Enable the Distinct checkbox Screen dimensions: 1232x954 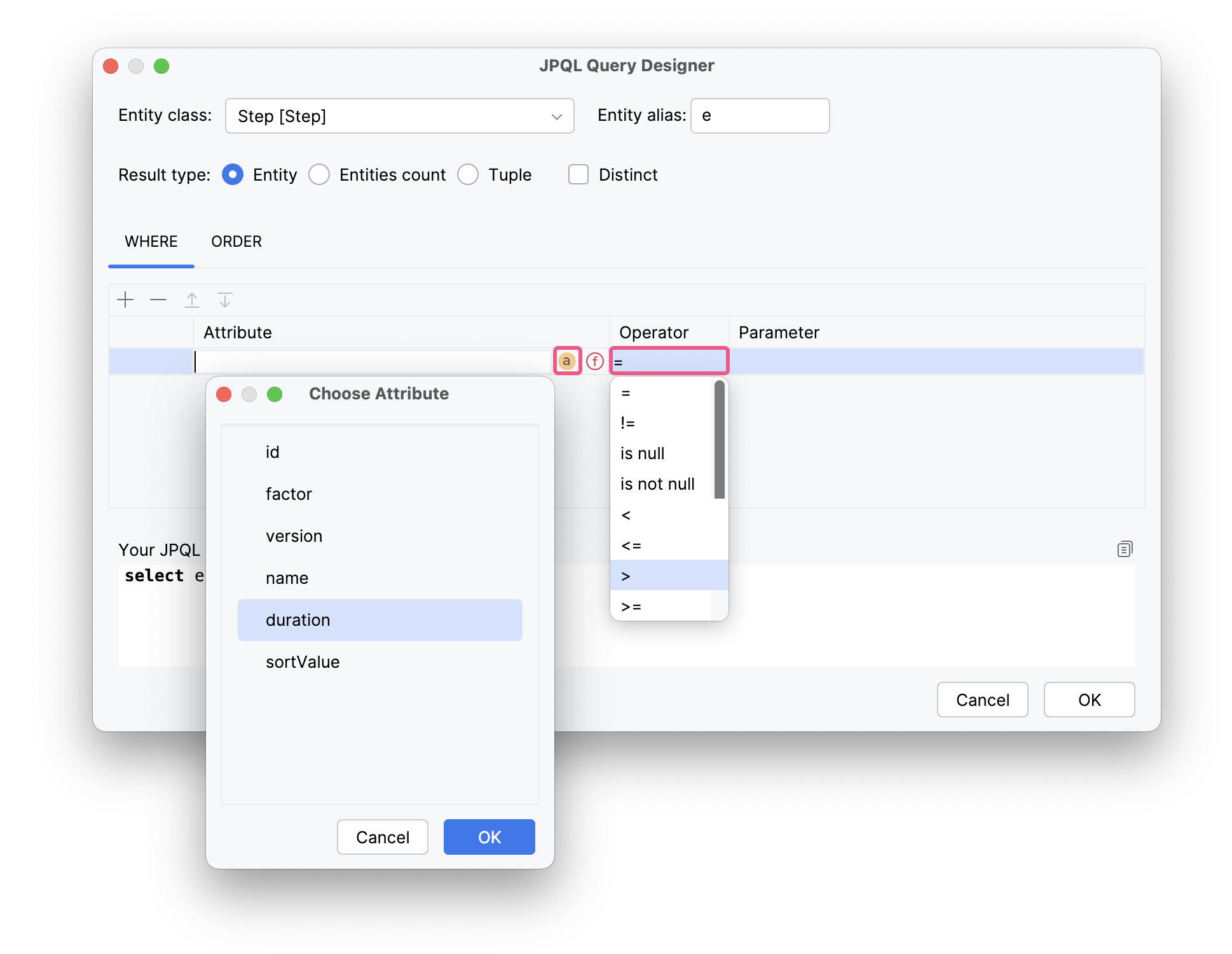click(x=578, y=174)
